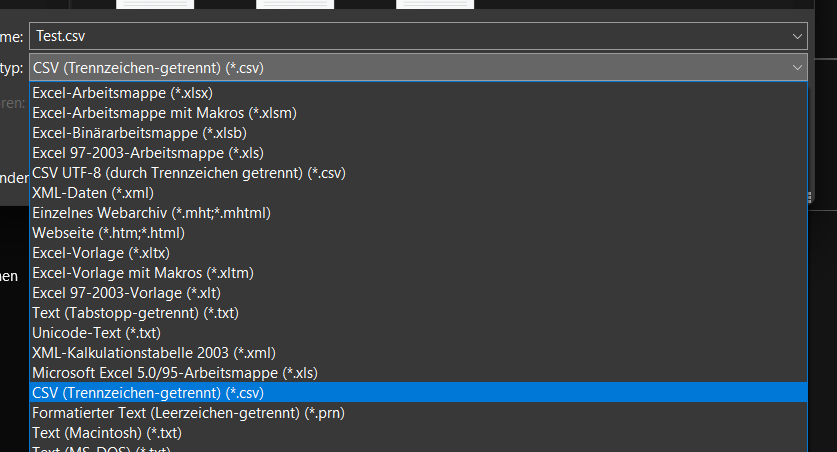Collapse the file type dropdown arrow
837x452 pixels.
(x=797, y=67)
